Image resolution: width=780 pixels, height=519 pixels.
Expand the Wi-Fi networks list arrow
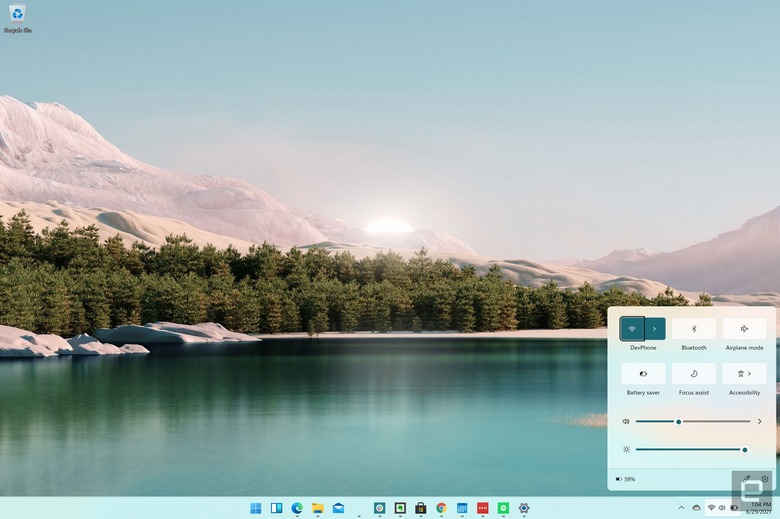(655, 329)
